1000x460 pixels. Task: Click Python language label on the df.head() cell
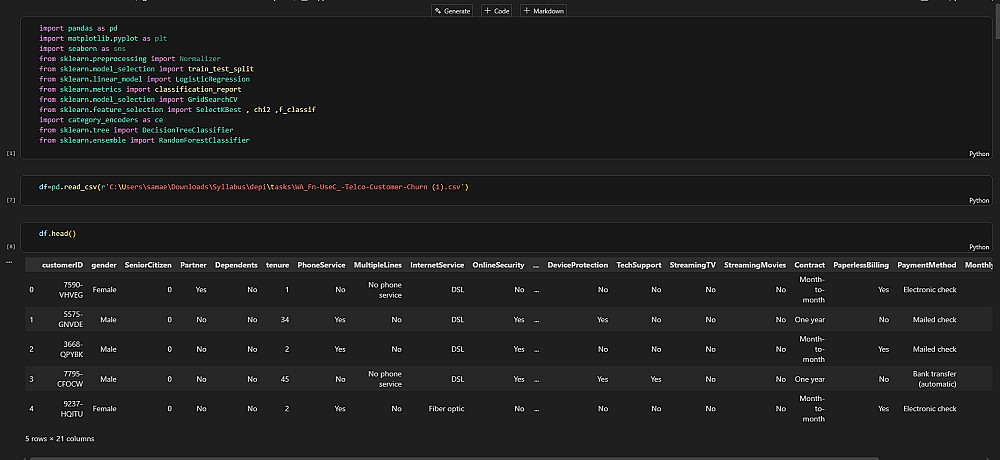979,246
